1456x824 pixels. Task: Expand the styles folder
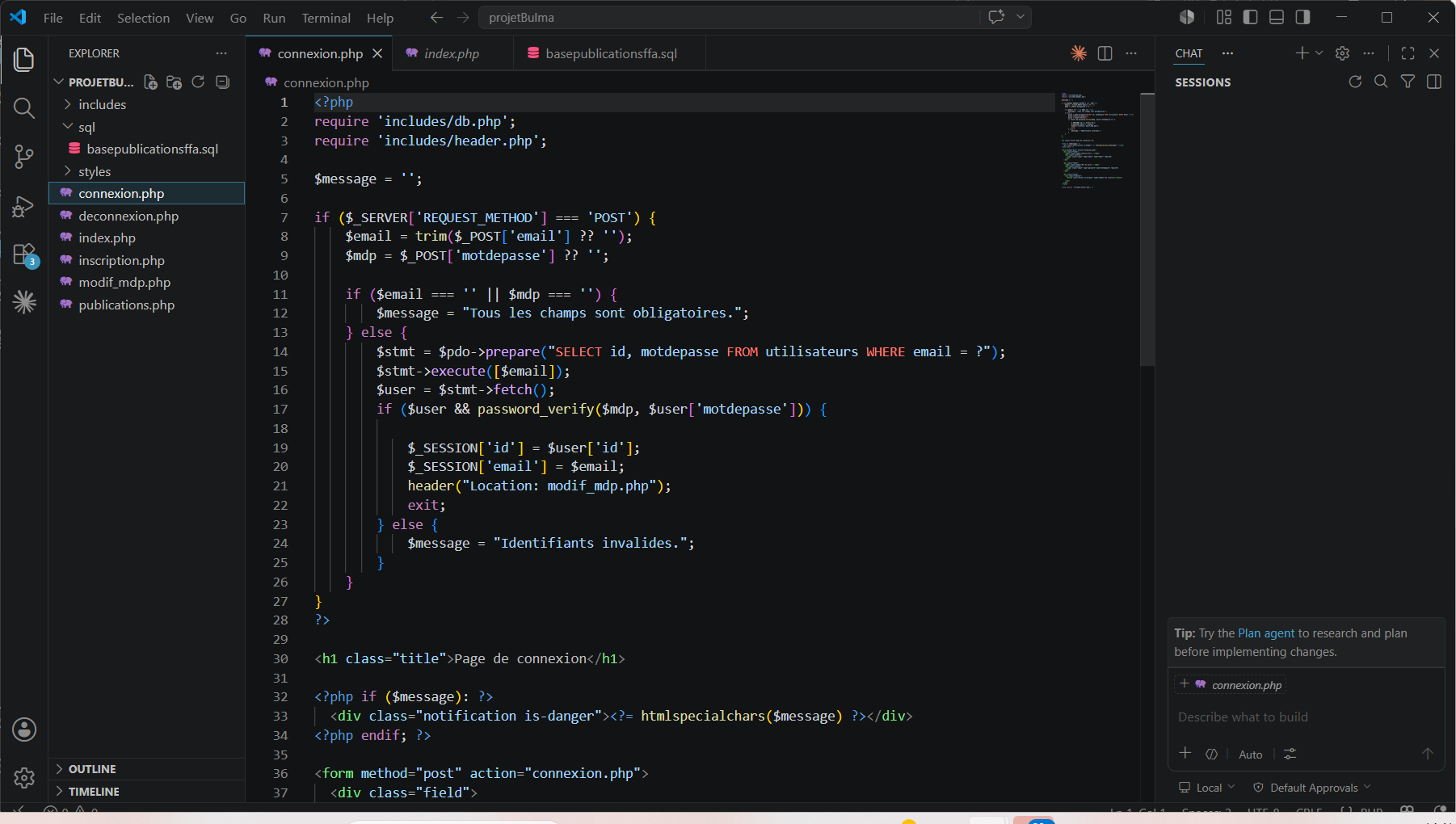tap(95, 171)
